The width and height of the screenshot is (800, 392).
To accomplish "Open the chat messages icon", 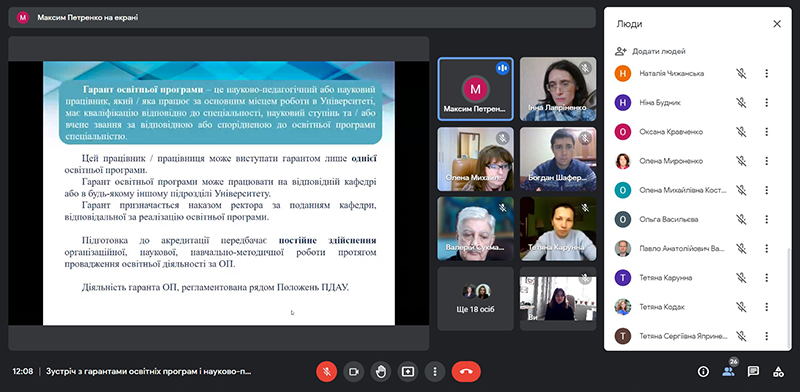I will coord(753,372).
